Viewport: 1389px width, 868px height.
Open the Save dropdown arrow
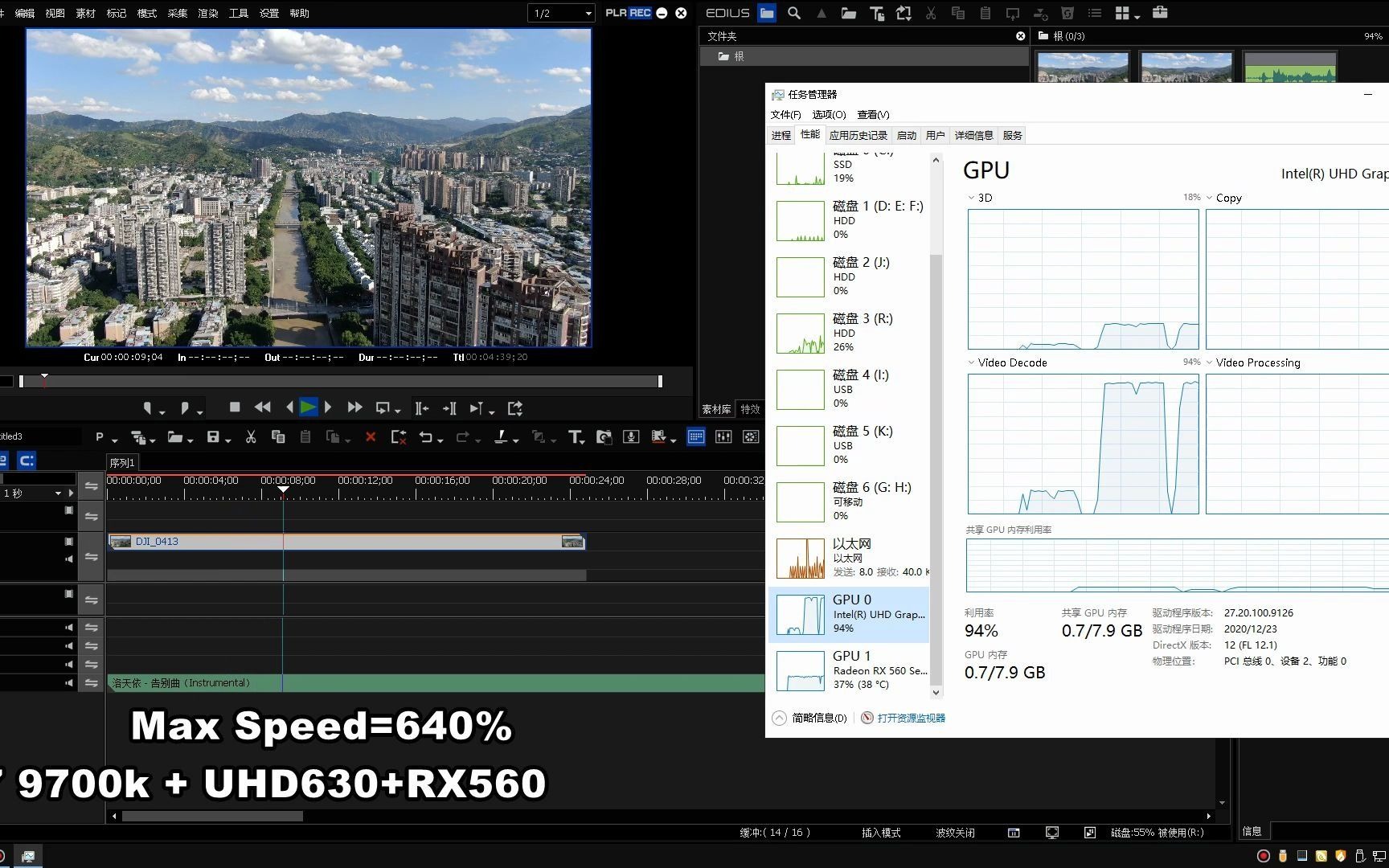pyautogui.click(x=228, y=440)
